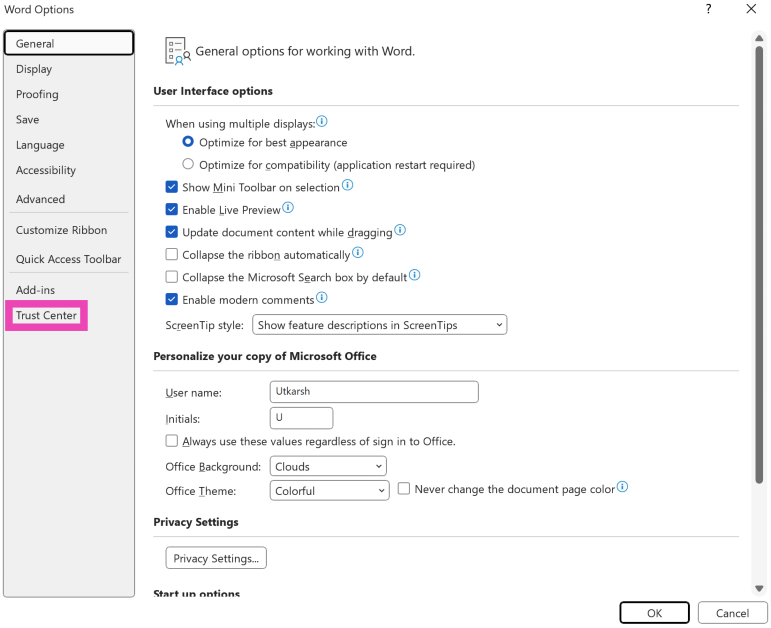Click info icon next to Search box option
The width and height of the screenshot is (771, 628).
414,276
